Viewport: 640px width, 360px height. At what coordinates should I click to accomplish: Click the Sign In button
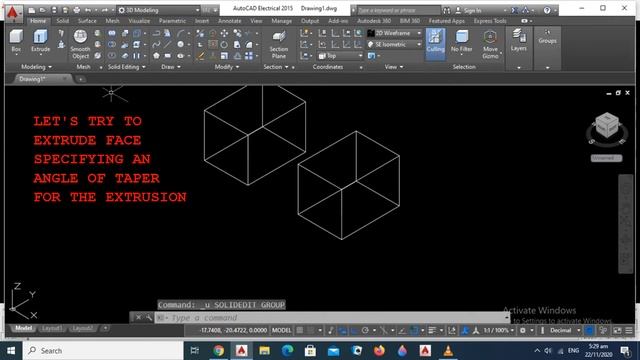(469, 10)
